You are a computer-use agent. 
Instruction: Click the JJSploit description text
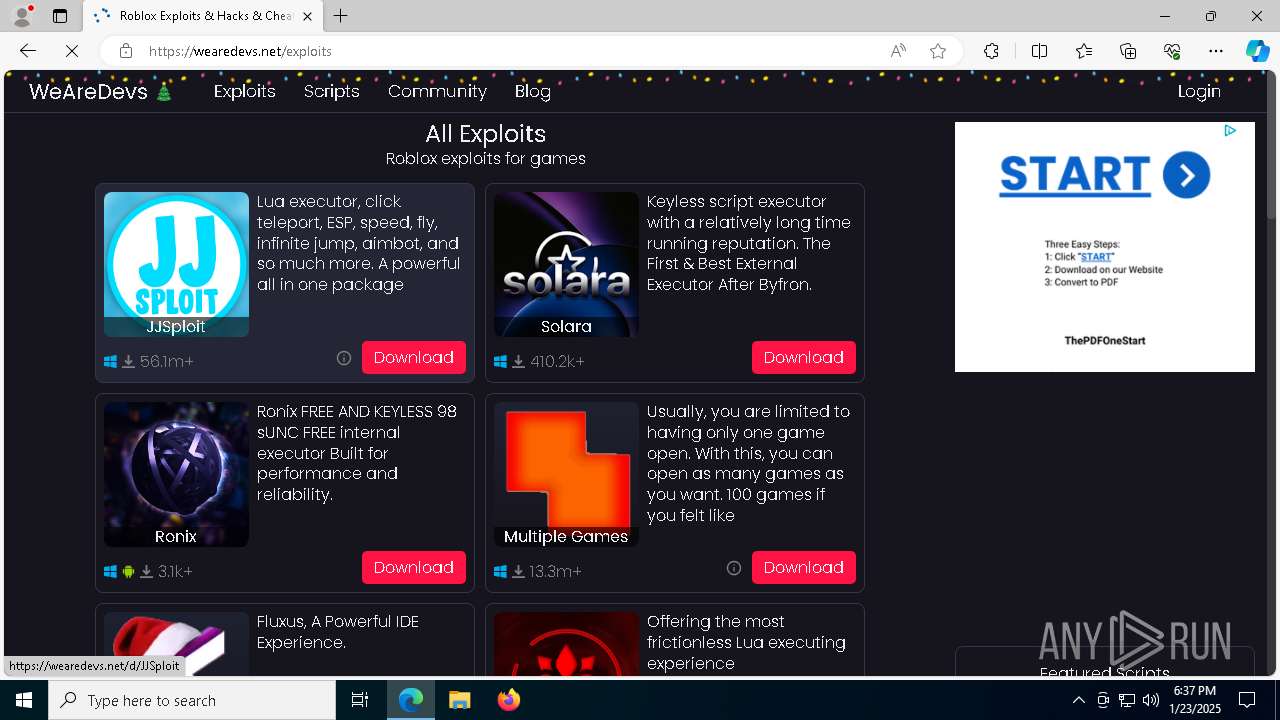[x=359, y=243]
